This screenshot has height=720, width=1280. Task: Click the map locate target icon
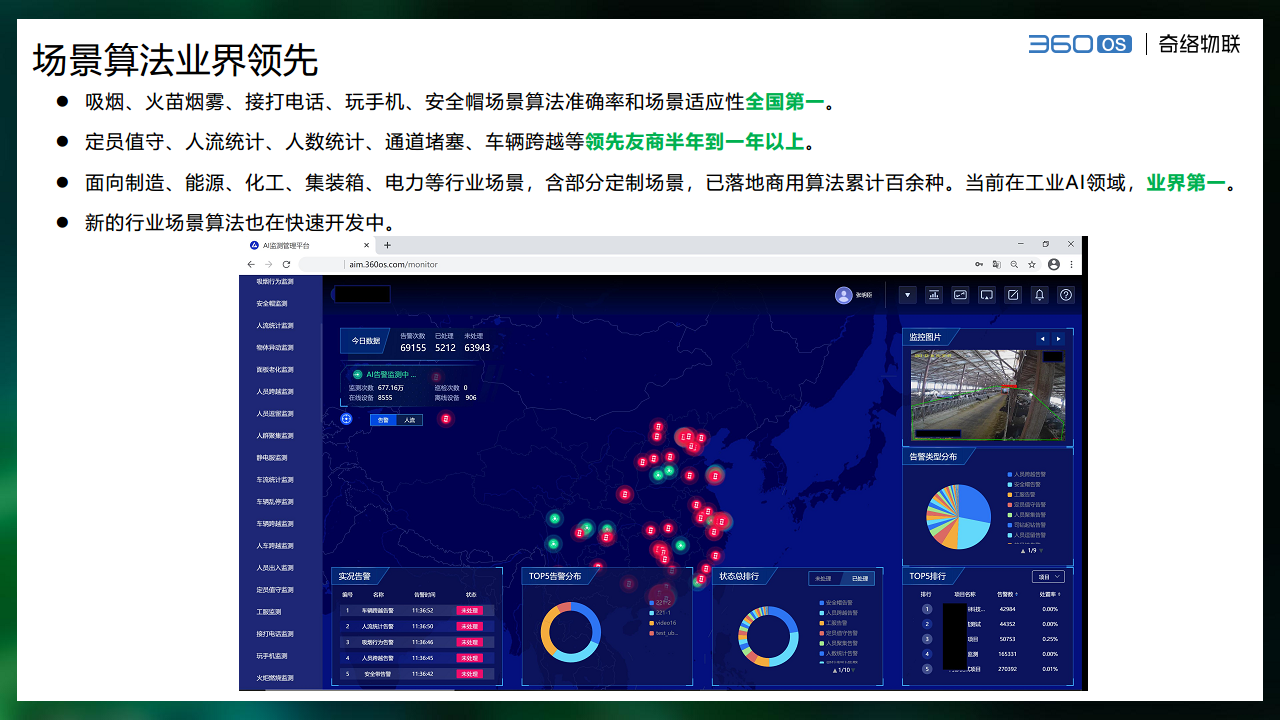(346, 419)
